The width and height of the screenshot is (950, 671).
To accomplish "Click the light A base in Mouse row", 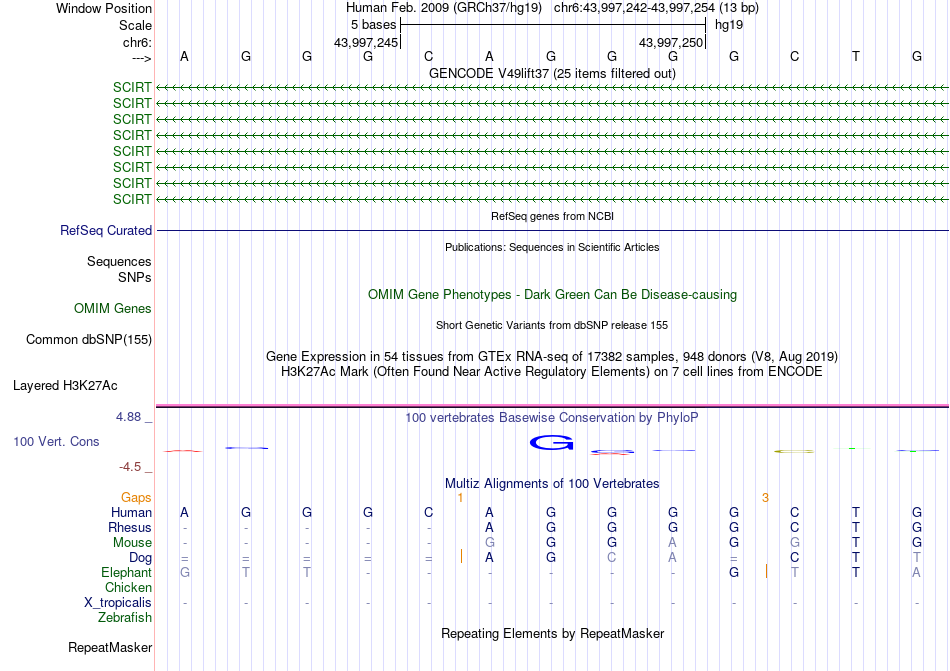I will 673,543.
